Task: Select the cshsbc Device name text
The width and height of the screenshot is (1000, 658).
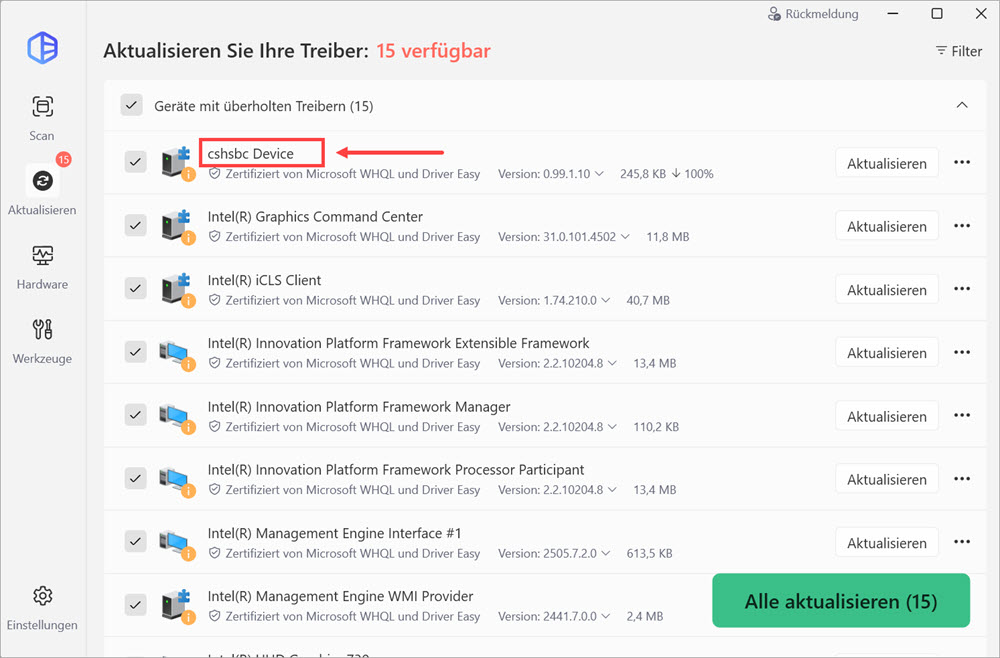Action: click(251, 154)
